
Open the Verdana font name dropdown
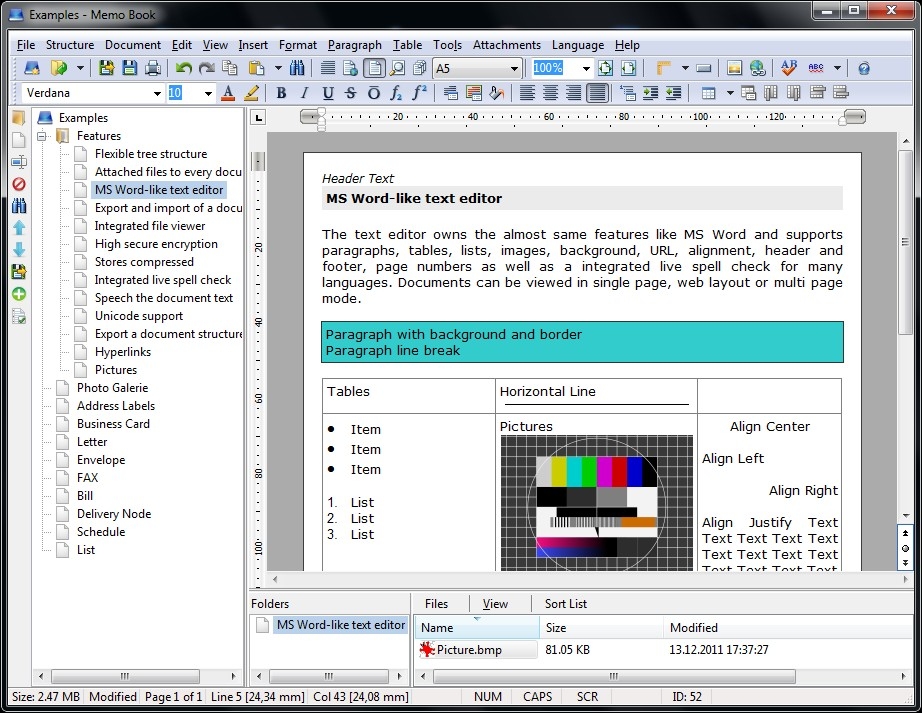(x=157, y=93)
